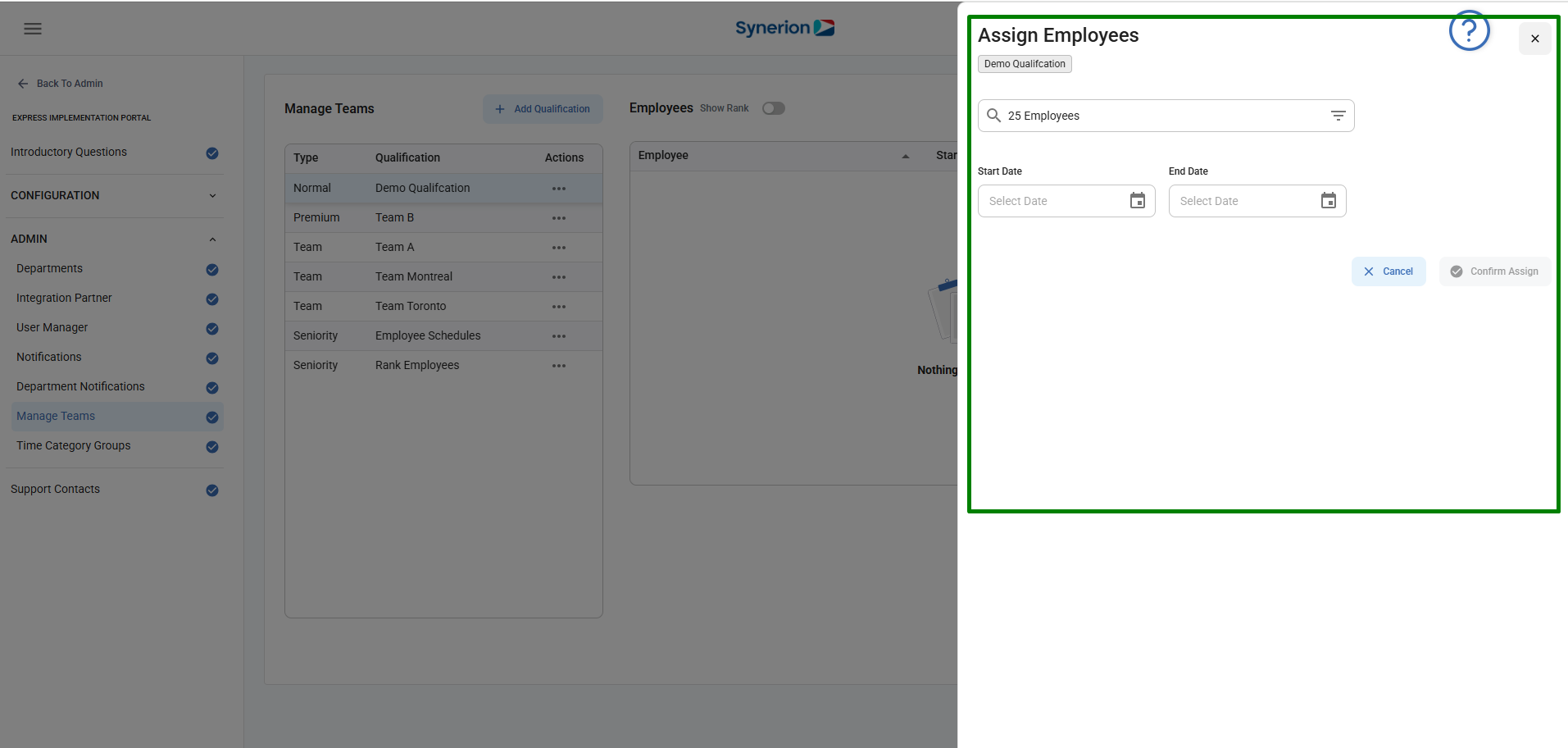Click the Employee column header
The image size is (1568, 748).
[x=663, y=155]
